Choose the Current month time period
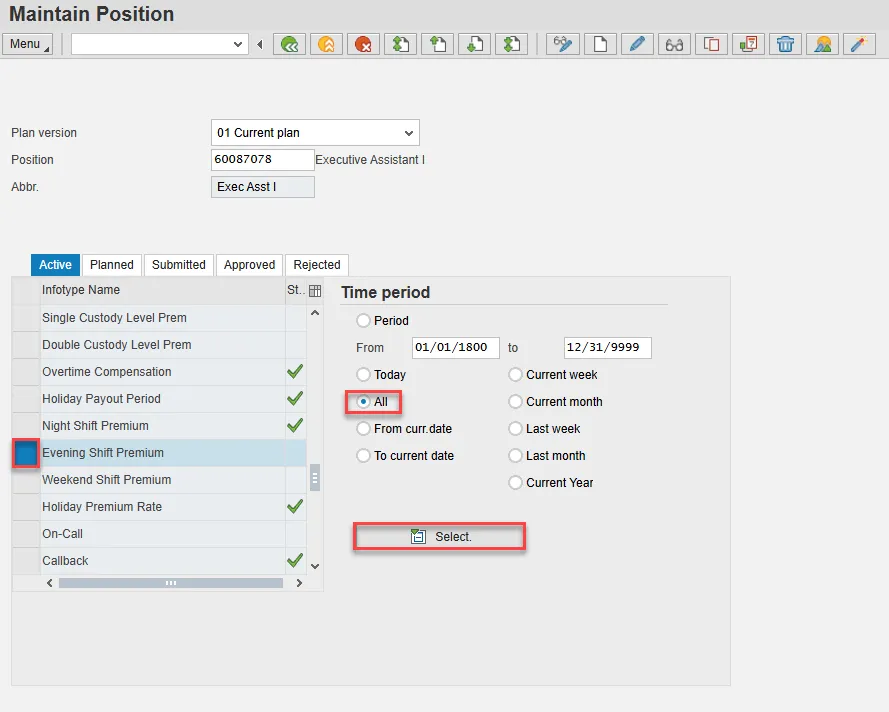Screen dimensions: 889x712 (516, 402)
